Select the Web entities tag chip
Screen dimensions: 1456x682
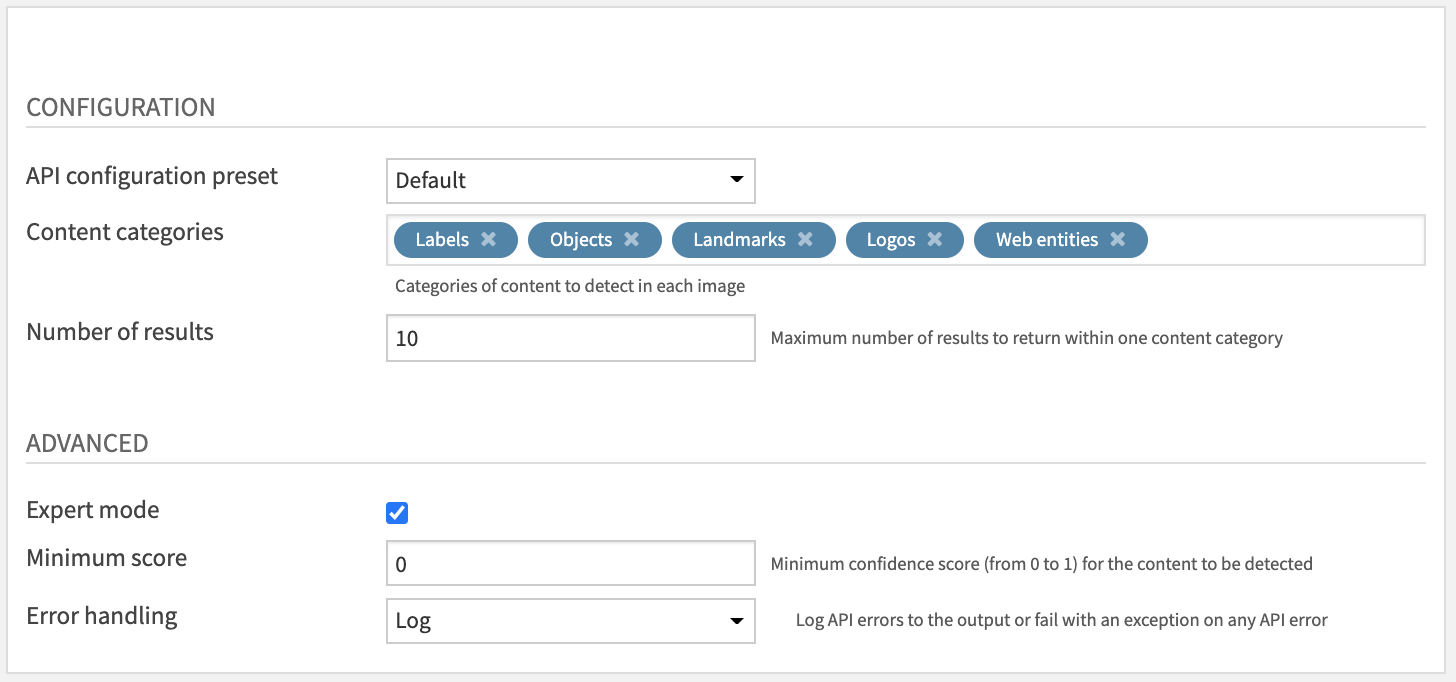(x=1045, y=240)
